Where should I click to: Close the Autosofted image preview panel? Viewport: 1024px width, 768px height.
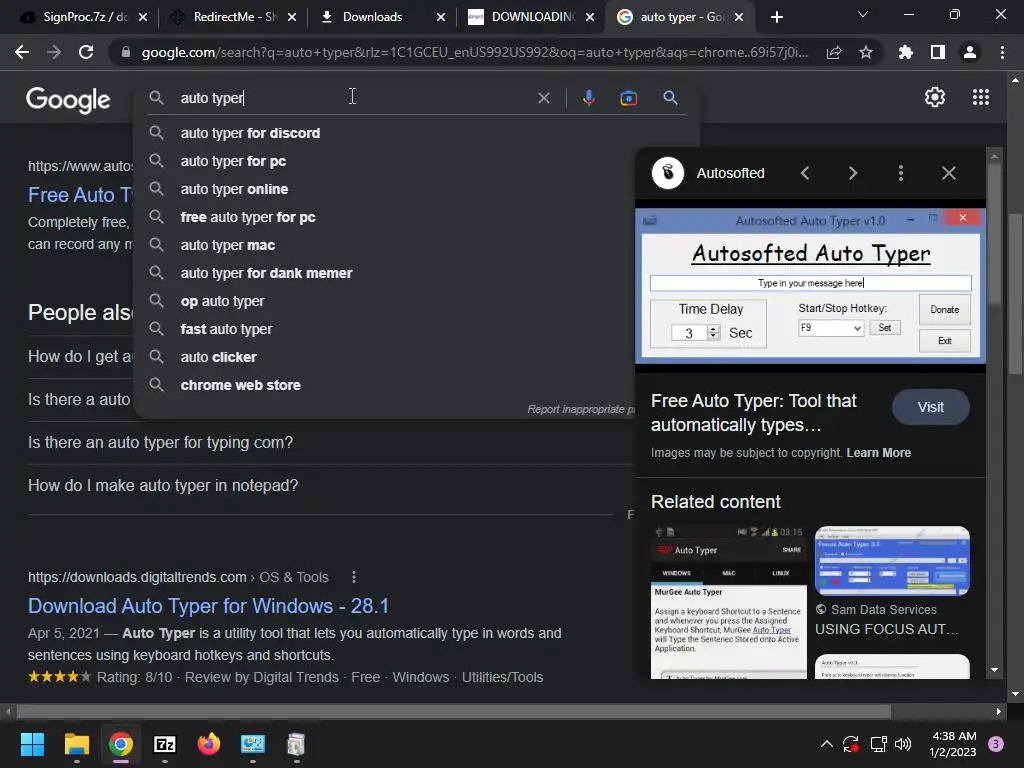[x=948, y=173]
